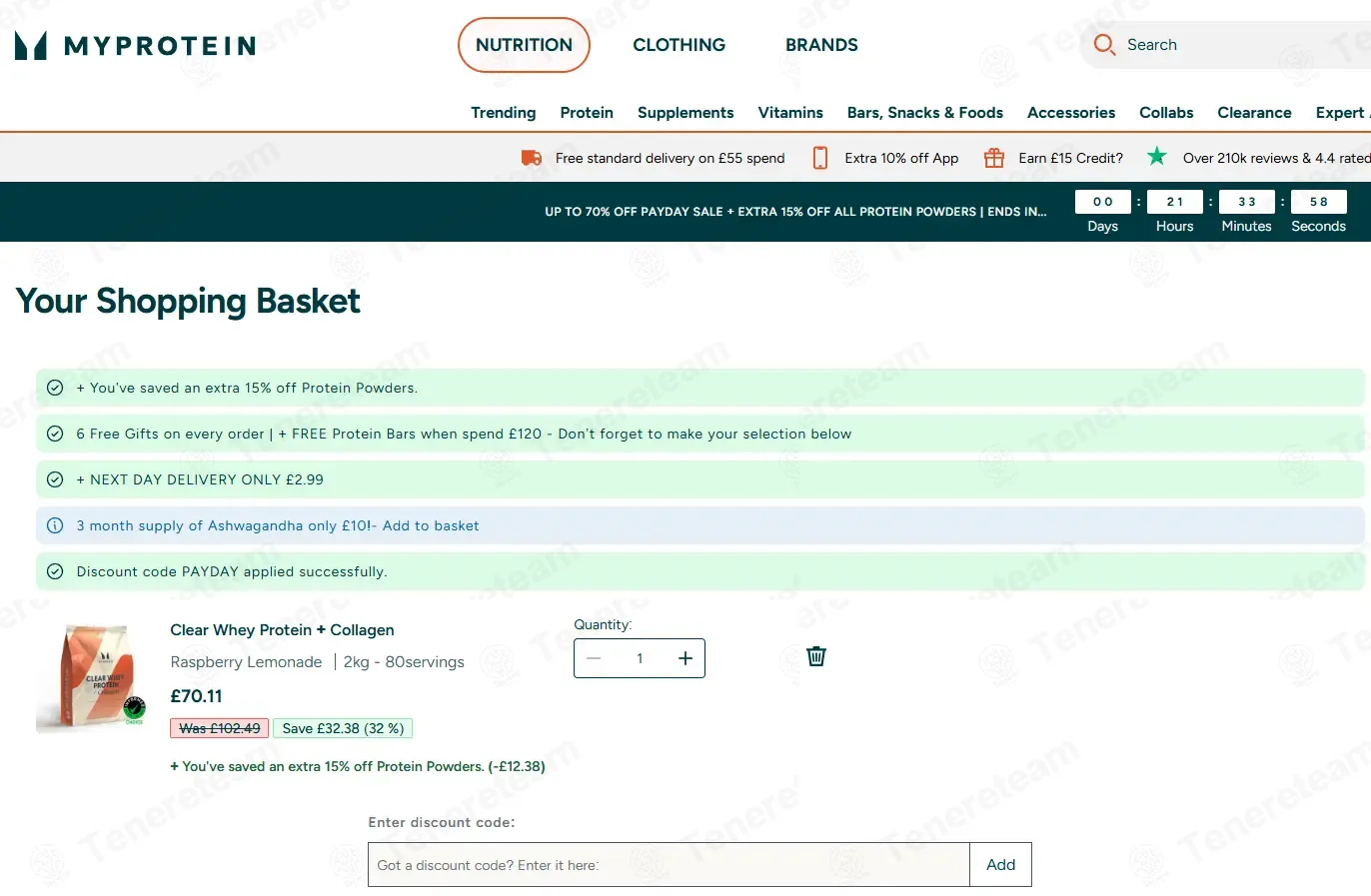Select the Nutrition tab

coord(524,45)
